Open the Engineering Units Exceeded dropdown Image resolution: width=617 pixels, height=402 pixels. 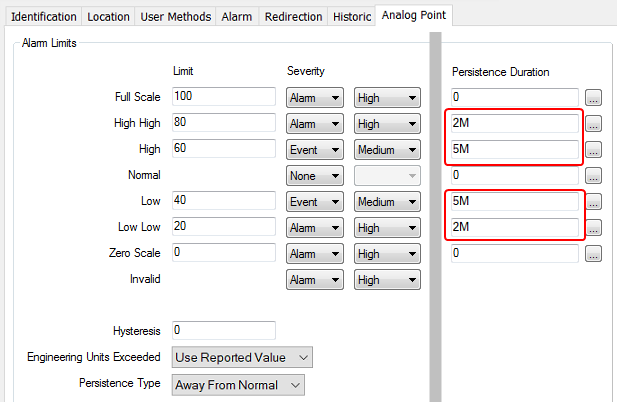pyautogui.click(x=241, y=357)
